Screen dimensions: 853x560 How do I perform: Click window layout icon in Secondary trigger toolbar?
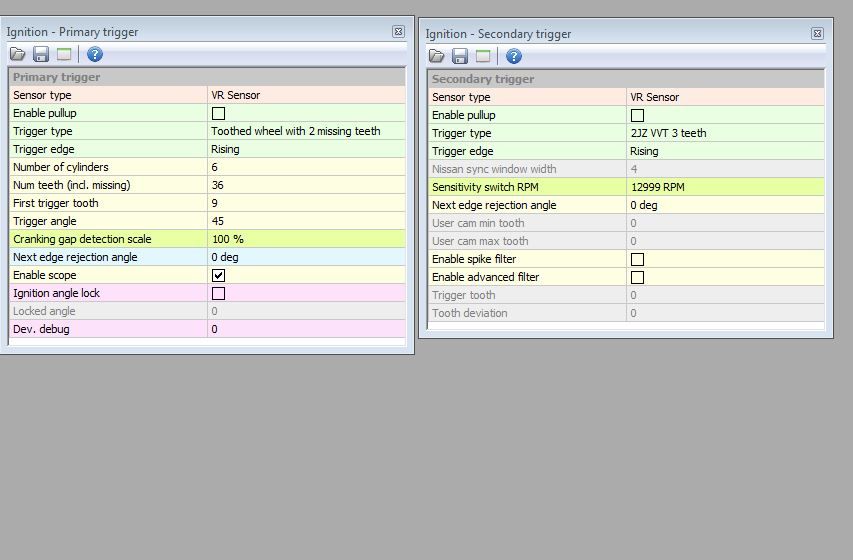click(x=483, y=56)
